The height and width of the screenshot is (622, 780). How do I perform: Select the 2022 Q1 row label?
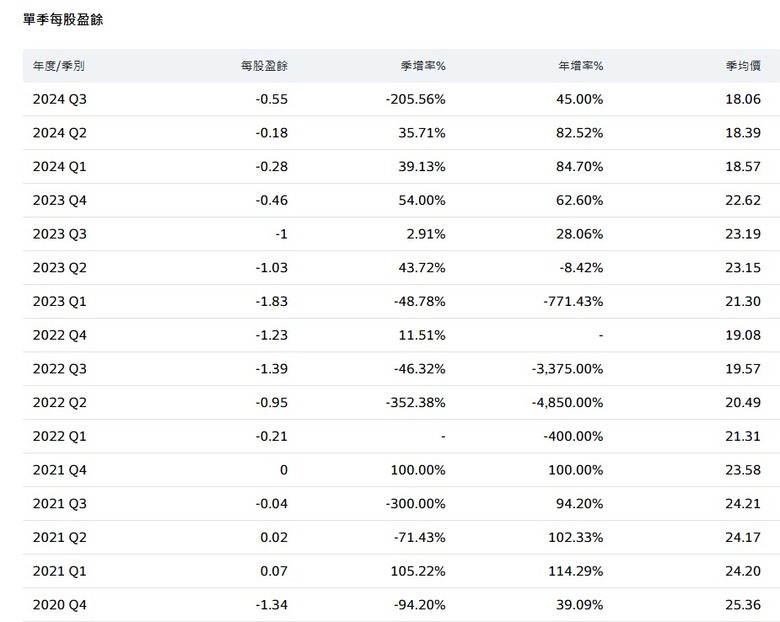(x=60, y=436)
